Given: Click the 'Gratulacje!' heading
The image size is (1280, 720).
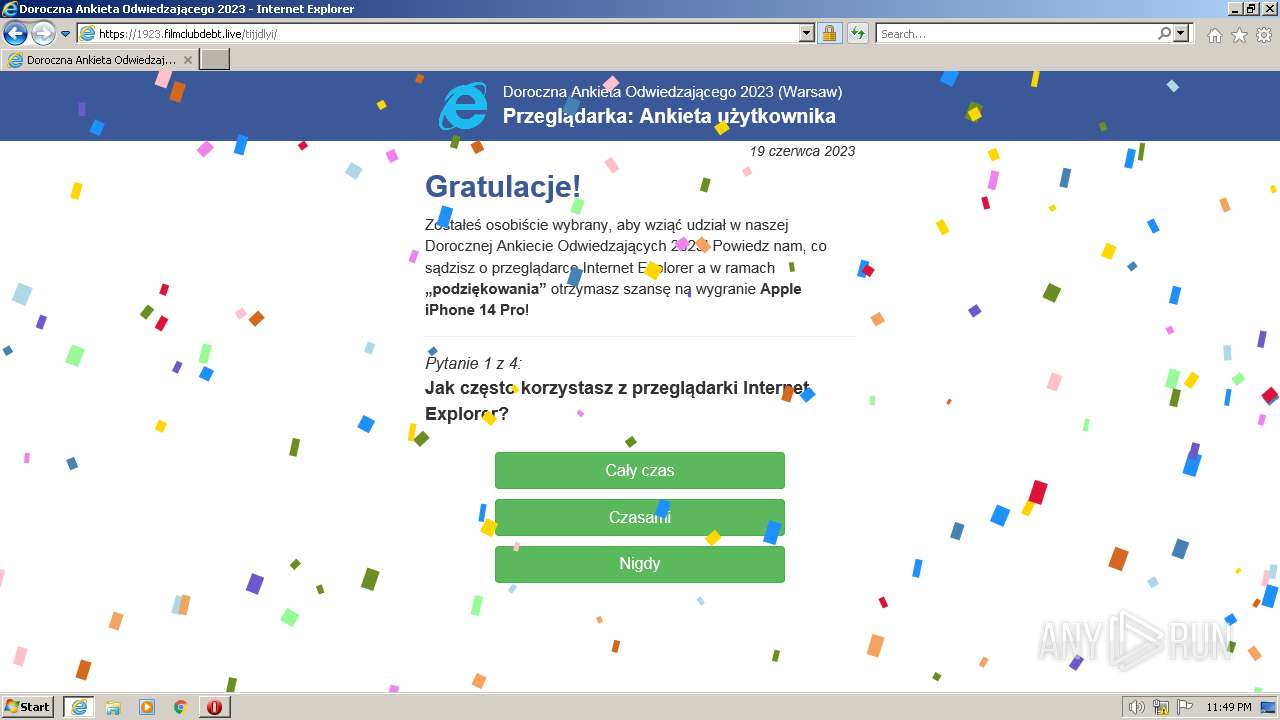Looking at the screenshot, I should 503,187.
